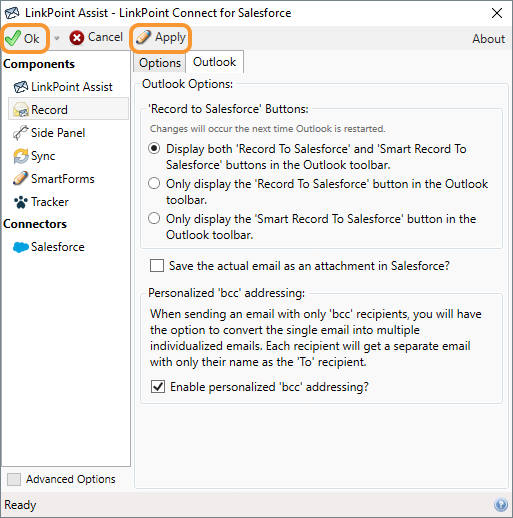Select Only display 'Smart Record To Salesforce' option
Screen dimensions: 513x518
(x=154, y=218)
